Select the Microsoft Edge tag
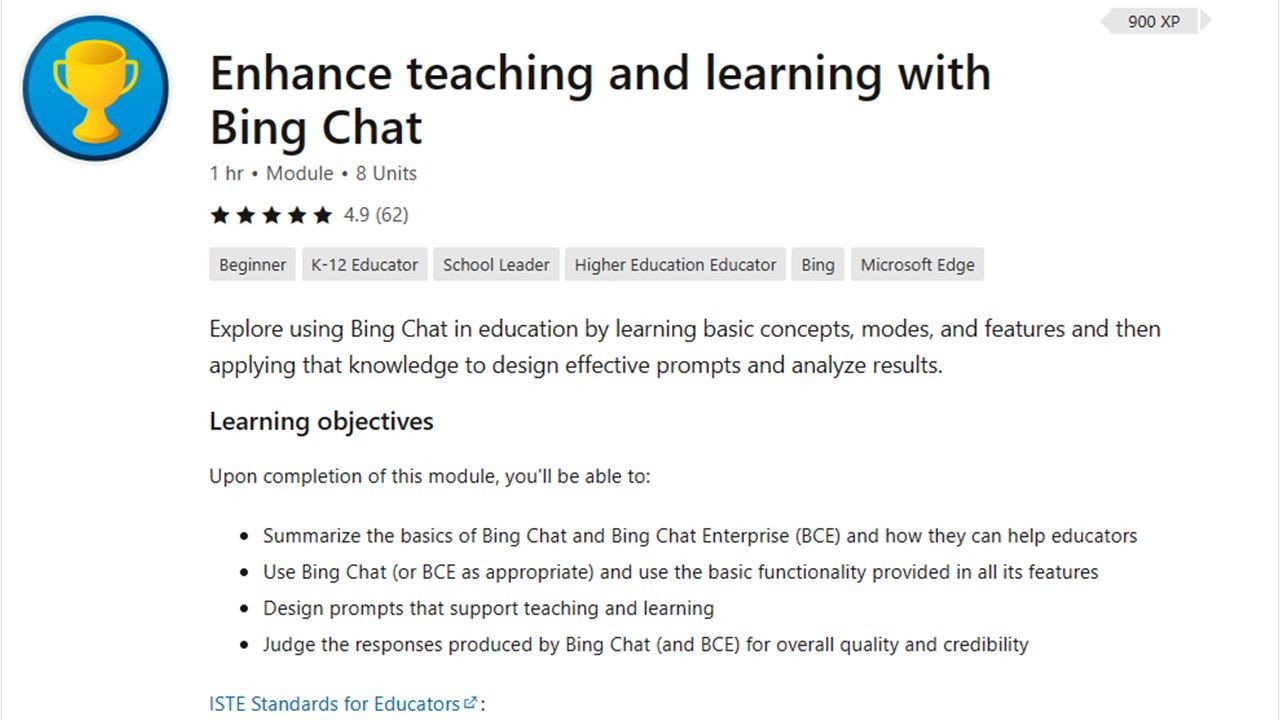Screen dimensions: 1280x720 pos(918,265)
